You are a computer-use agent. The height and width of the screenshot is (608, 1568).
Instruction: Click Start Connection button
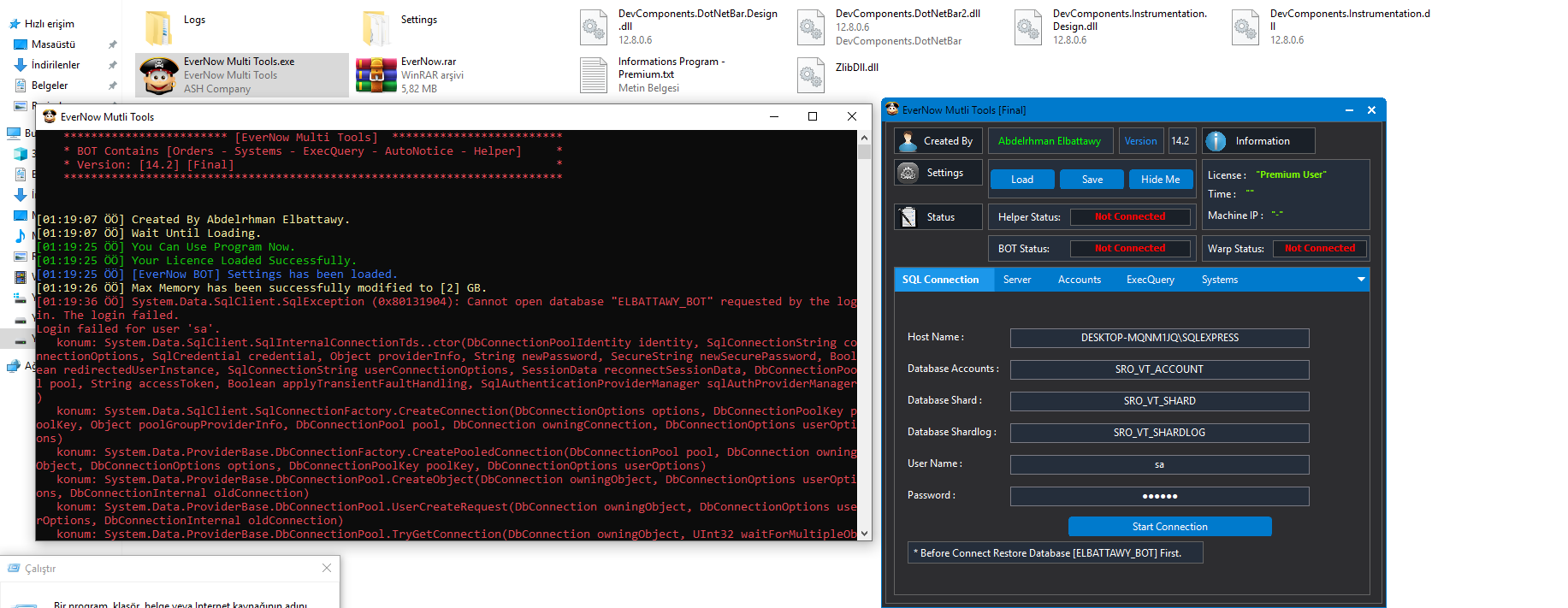click(x=1170, y=527)
